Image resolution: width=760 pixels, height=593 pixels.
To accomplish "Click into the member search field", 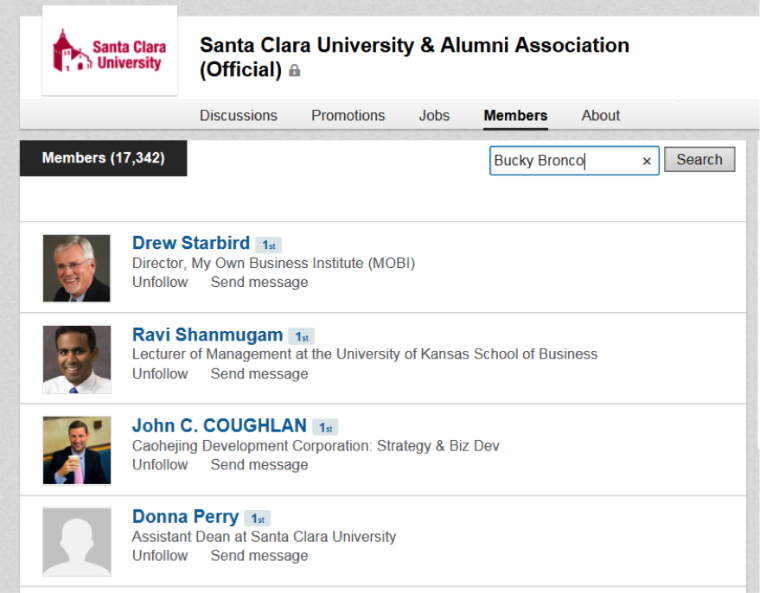I will coord(560,160).
